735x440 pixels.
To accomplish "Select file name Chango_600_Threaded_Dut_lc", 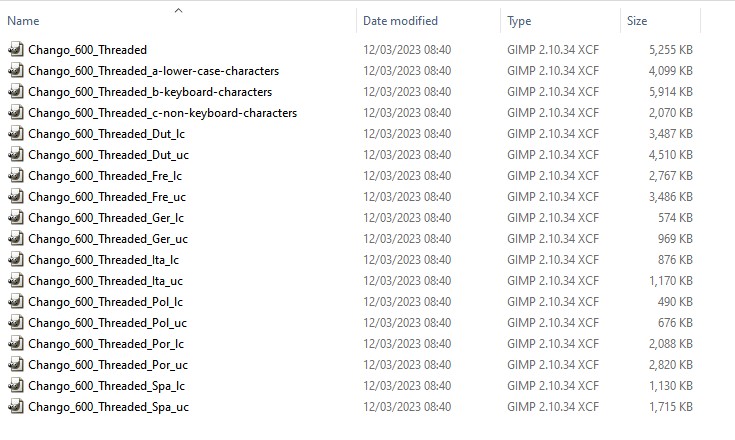I will point(106,134).
